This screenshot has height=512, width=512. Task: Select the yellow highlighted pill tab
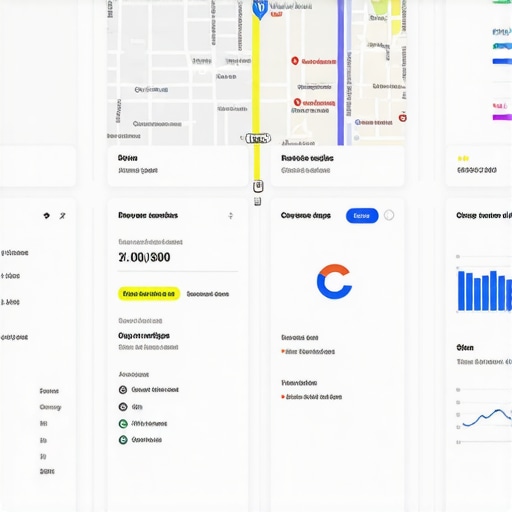pyautogui.click(x=149, y=294)
